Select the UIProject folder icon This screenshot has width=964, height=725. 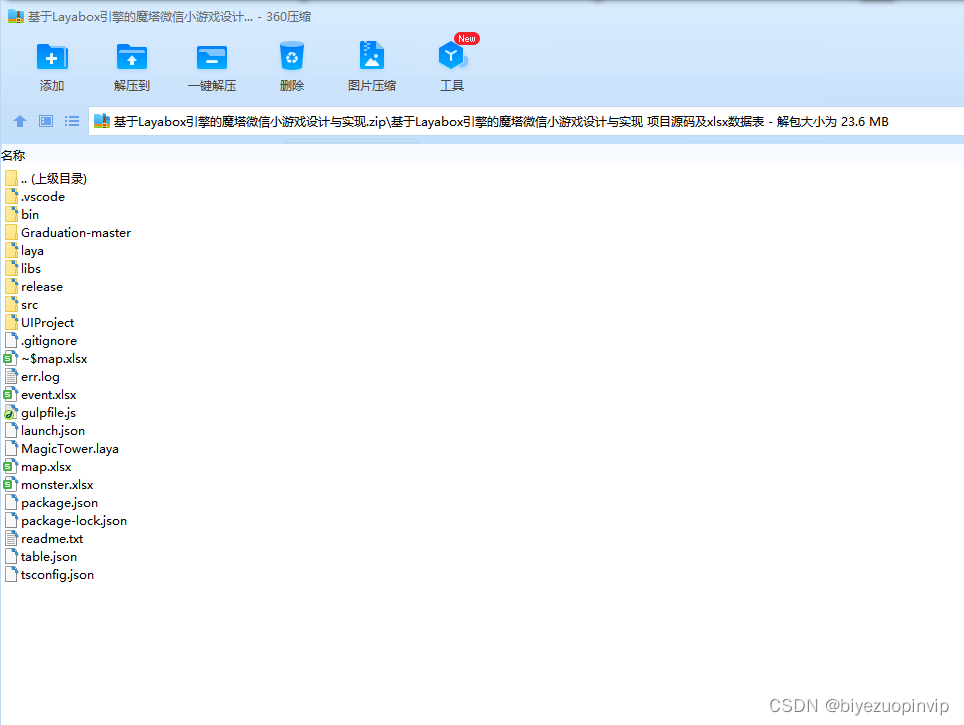click(x=11, y=323)
